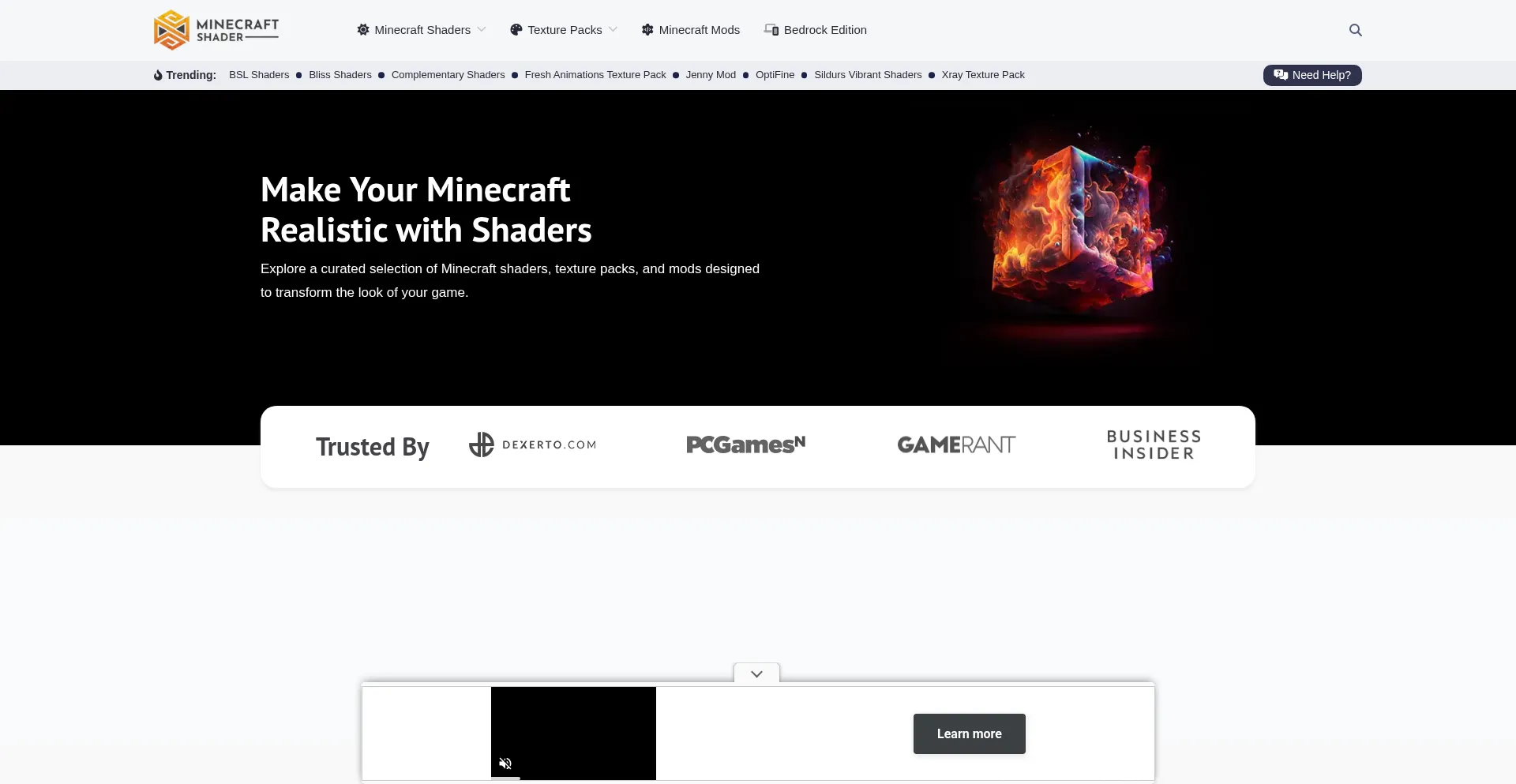Click the shader gear icon beside Minecraft Shaders
Image resolution: width=1516 pixels, height=784 pixels.
point(363,29)
